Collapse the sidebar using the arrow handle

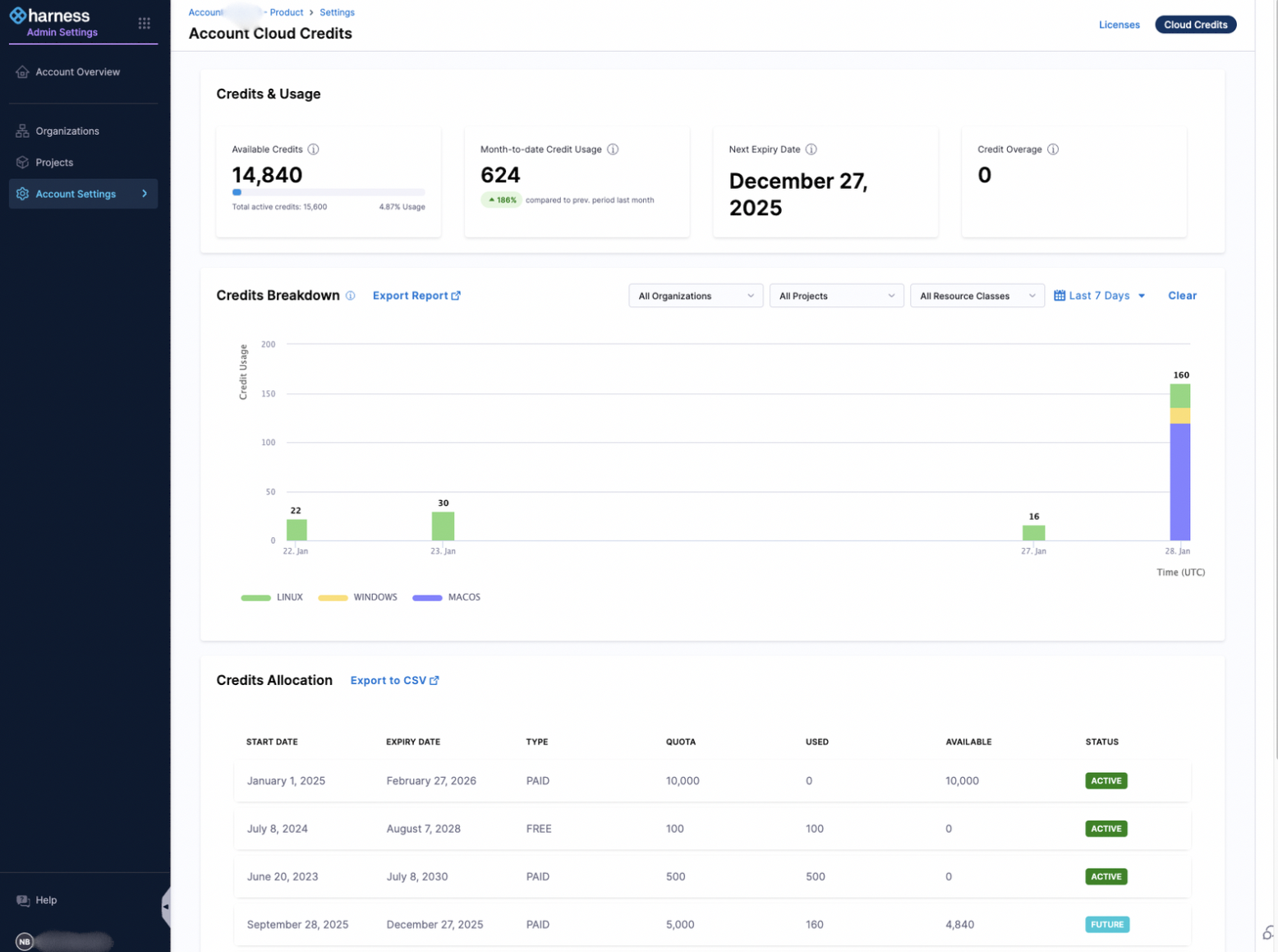pyautogui.click(x=166, y=907)
